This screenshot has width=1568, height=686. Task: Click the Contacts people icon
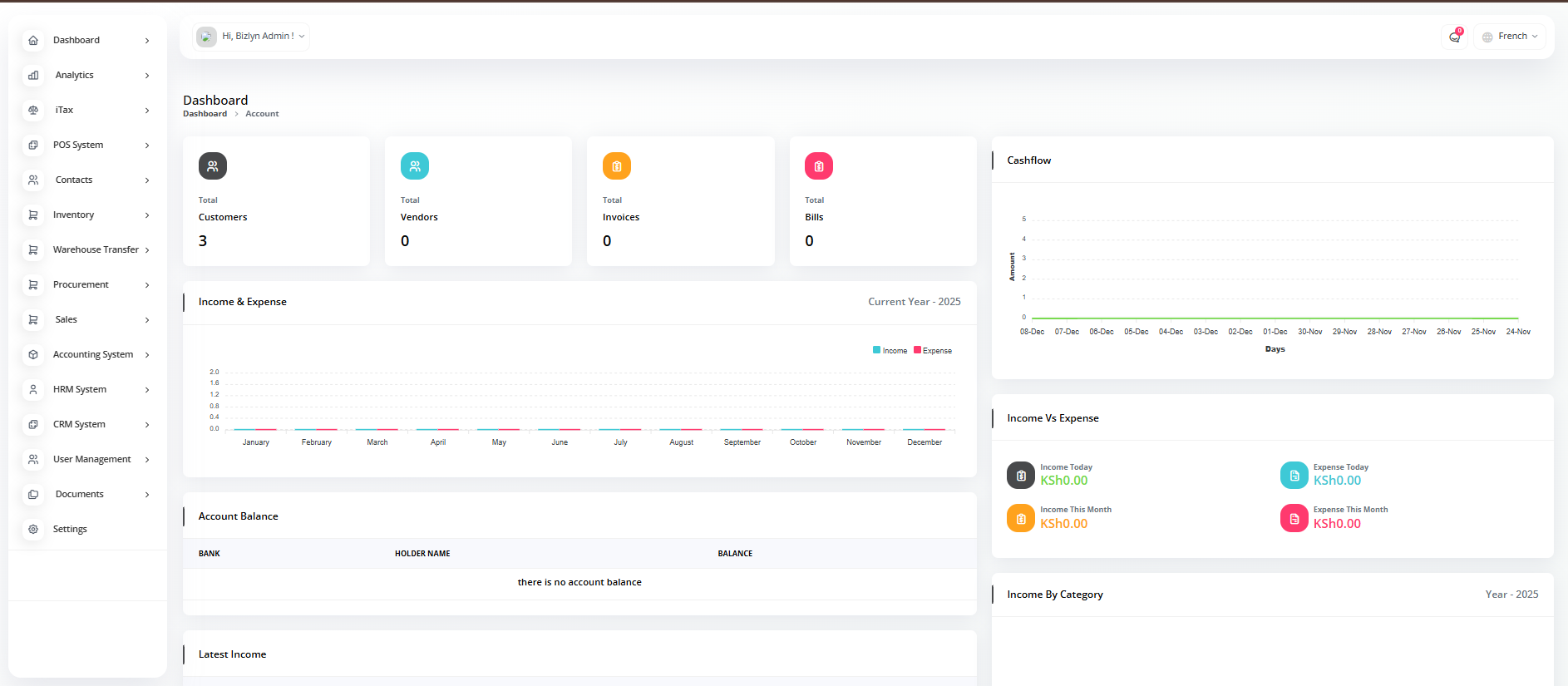point(33,180)
